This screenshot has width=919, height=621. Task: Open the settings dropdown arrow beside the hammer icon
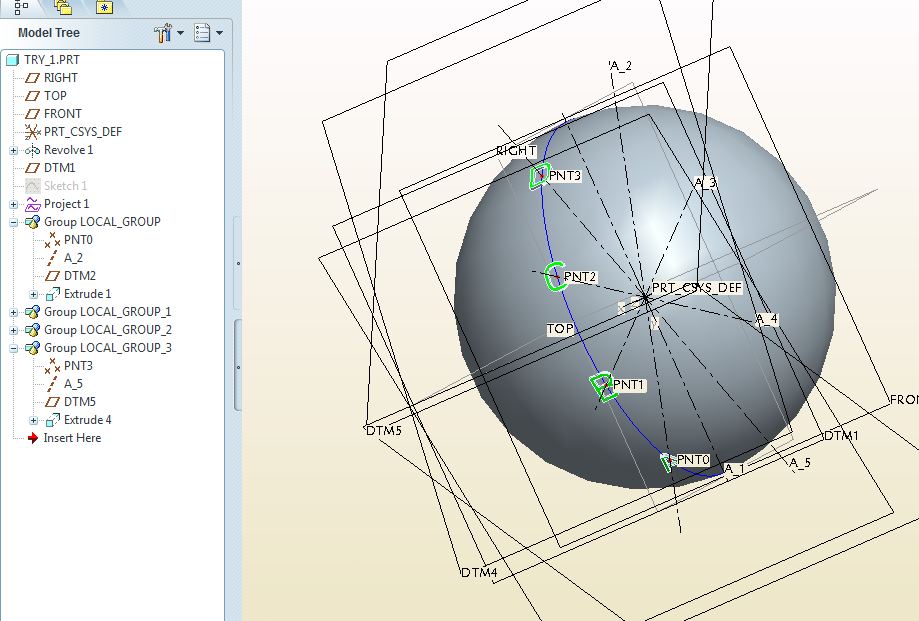(181, 33)
